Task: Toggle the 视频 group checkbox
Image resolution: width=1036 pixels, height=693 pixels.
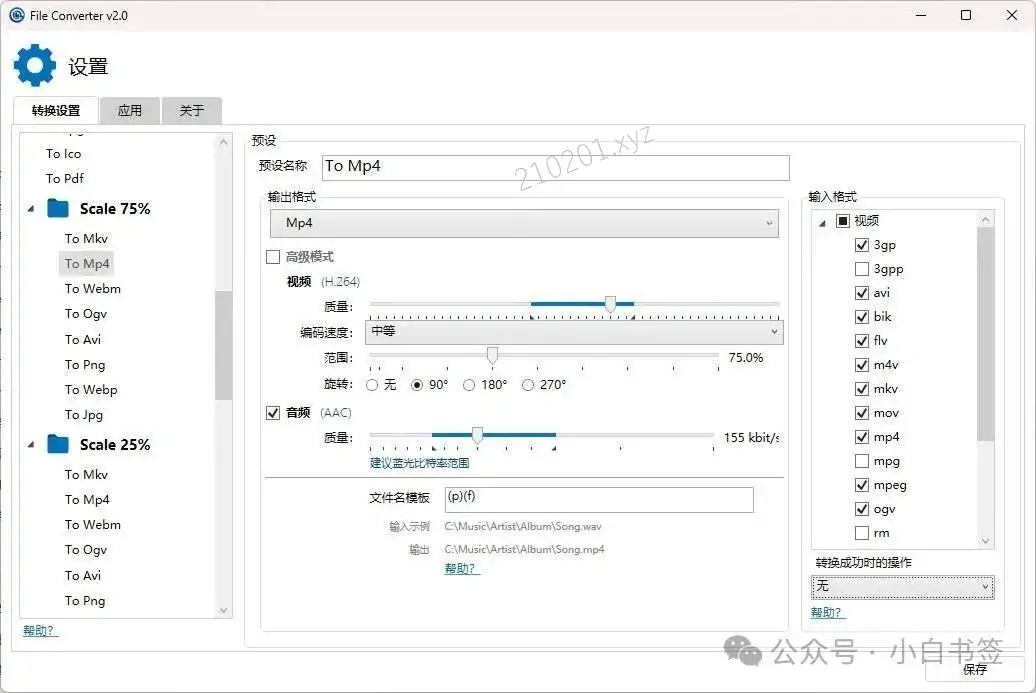Action: click(843, 221)
